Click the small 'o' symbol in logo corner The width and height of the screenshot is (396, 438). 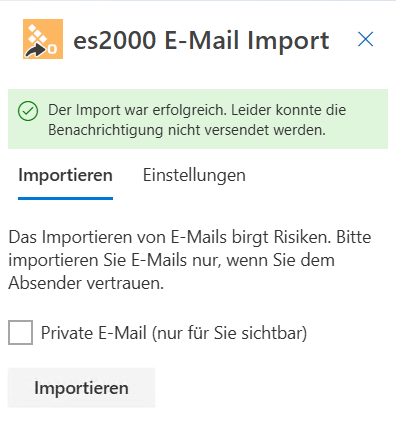[x=53, y=49]
